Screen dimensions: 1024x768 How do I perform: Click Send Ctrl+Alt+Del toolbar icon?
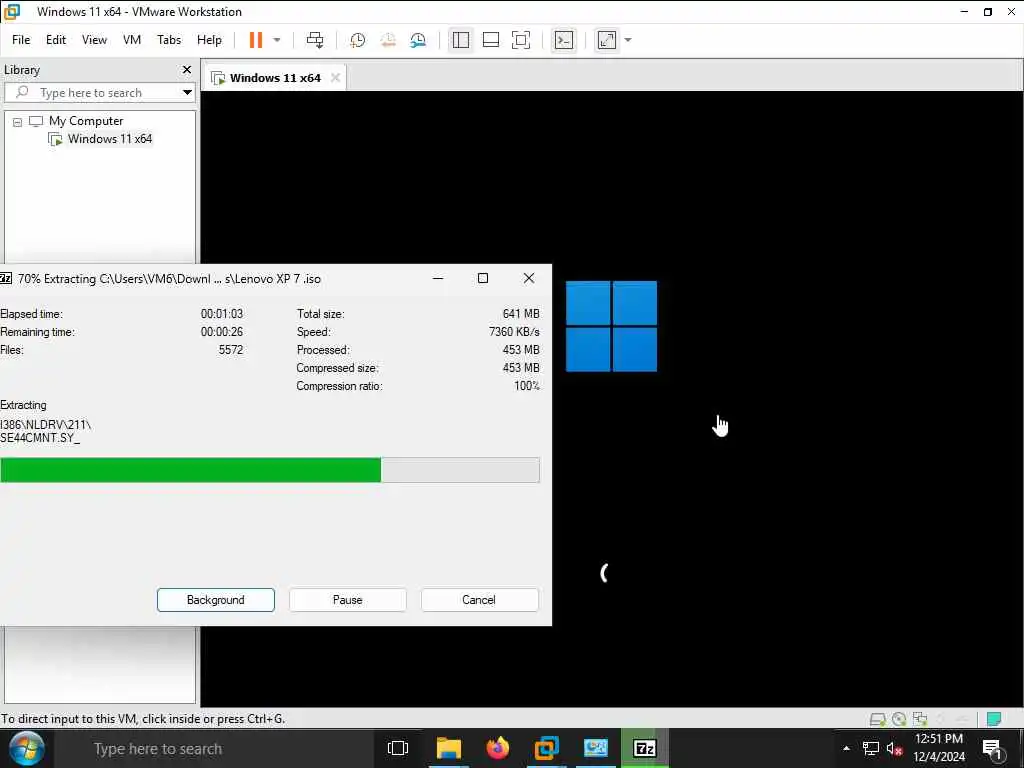(315, 40)
